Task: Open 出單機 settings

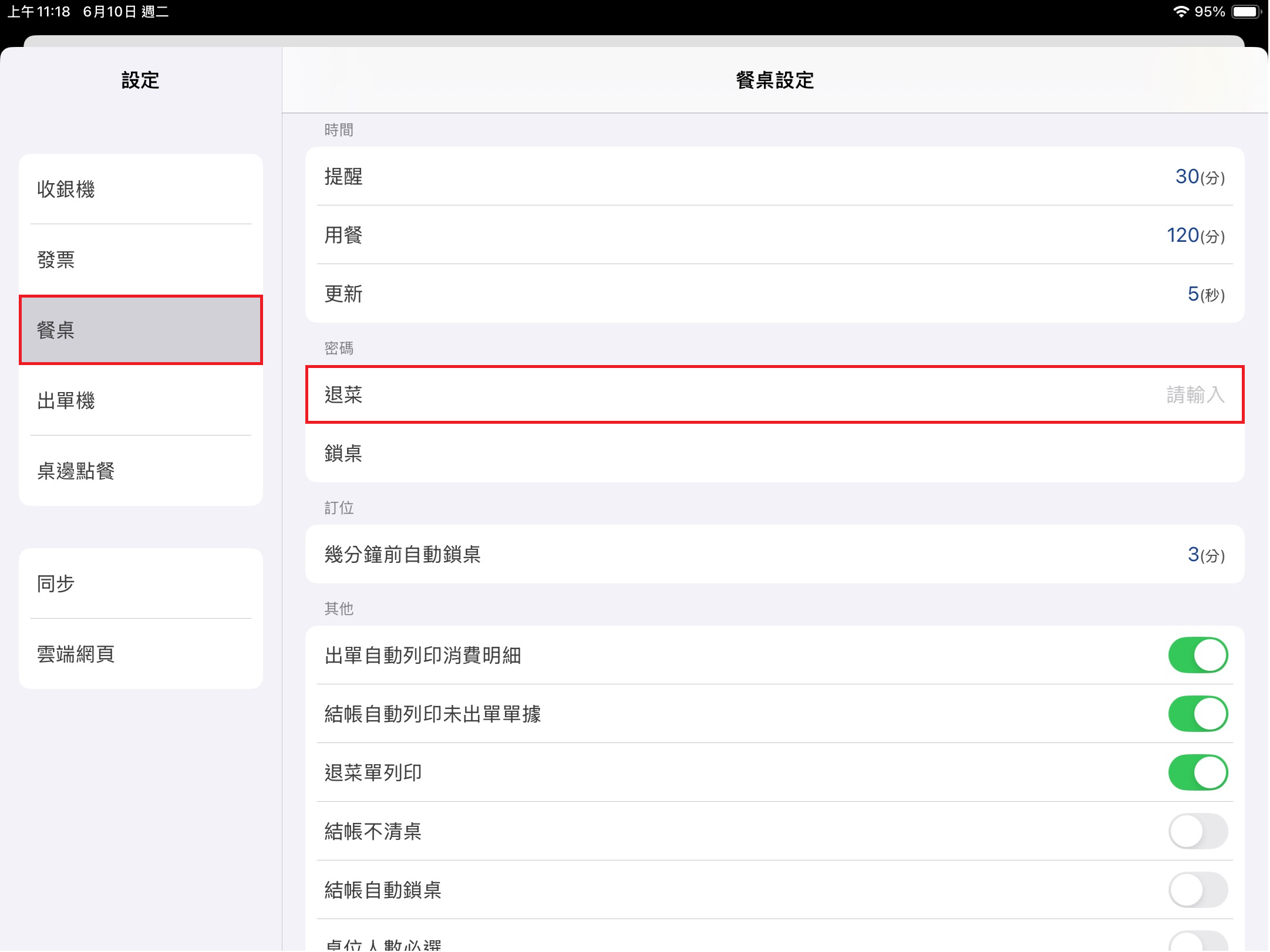Action: coord(140,400)
